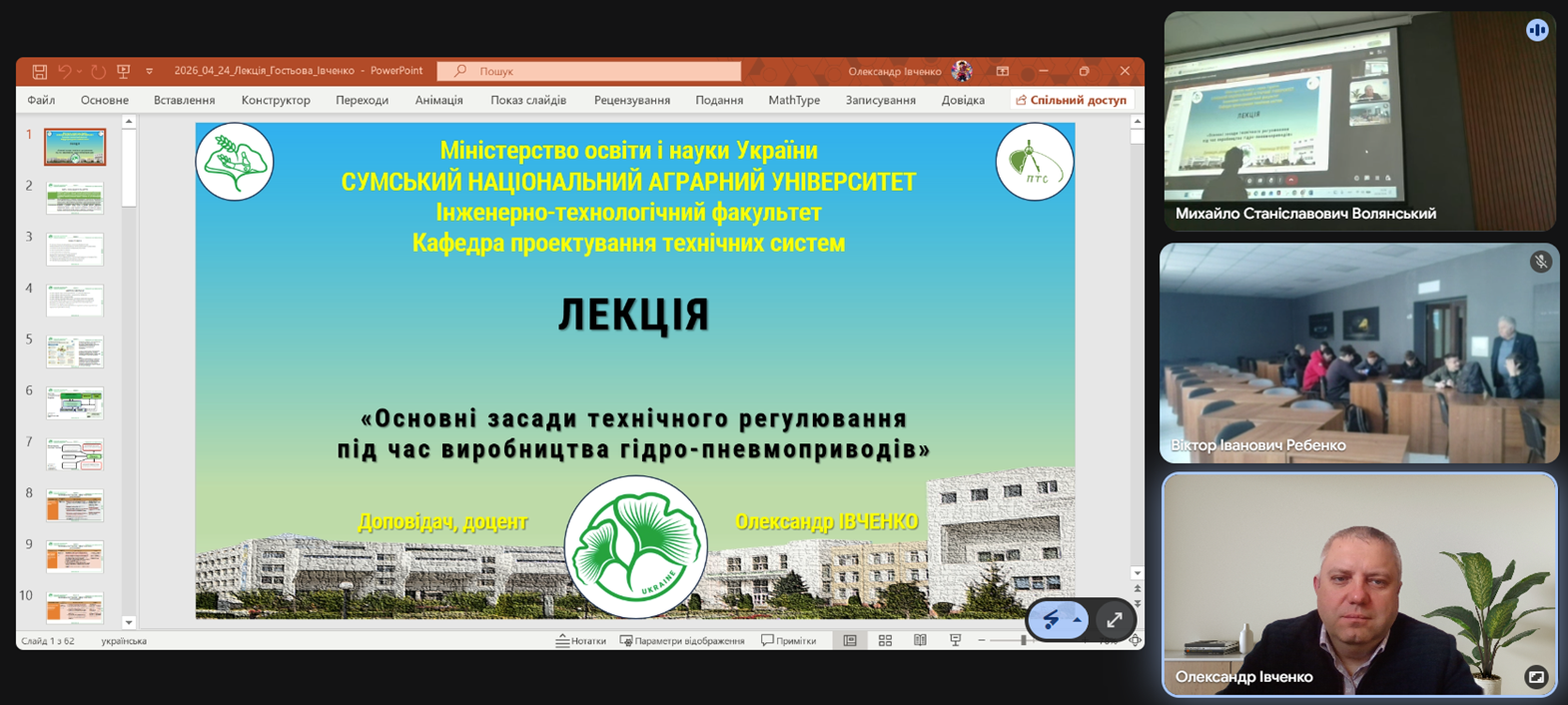Screen dimensions: 1568x705
Task: Select slide 5 thumbnail in the panel
Action: 75,352
